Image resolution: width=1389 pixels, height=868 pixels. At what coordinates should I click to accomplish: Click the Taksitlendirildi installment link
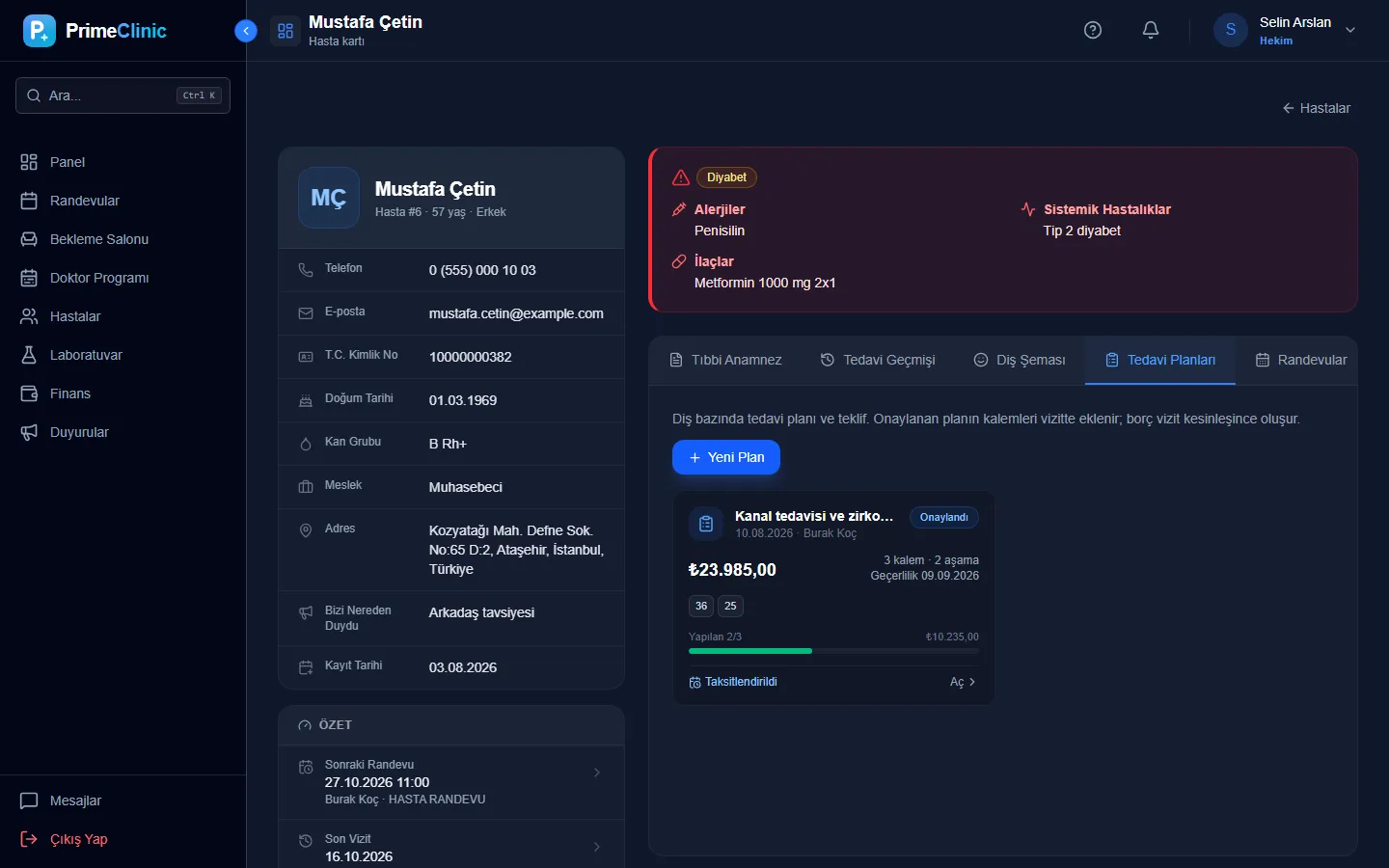click(733, 682)
